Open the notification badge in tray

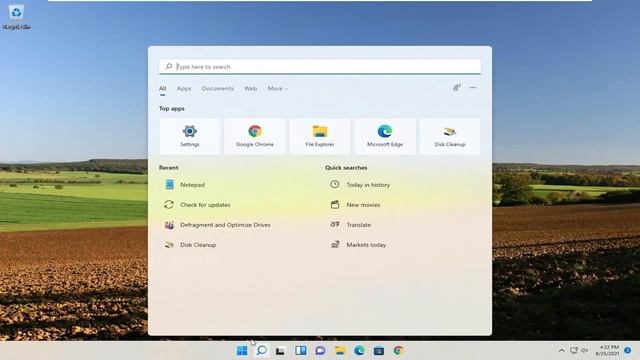point(628,351)
